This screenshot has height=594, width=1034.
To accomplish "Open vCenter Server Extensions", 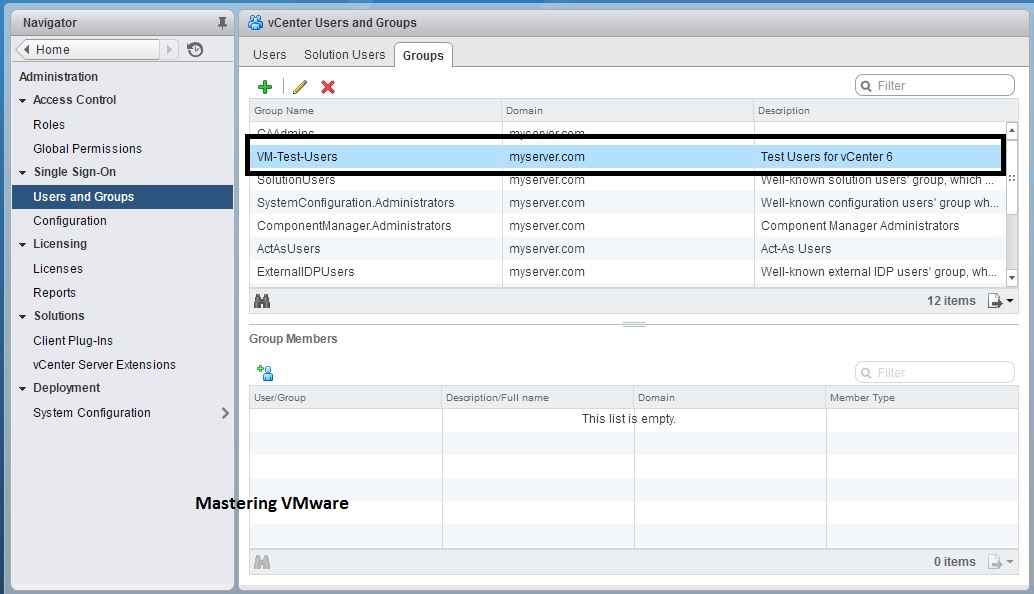I will (x=104, y=365).
